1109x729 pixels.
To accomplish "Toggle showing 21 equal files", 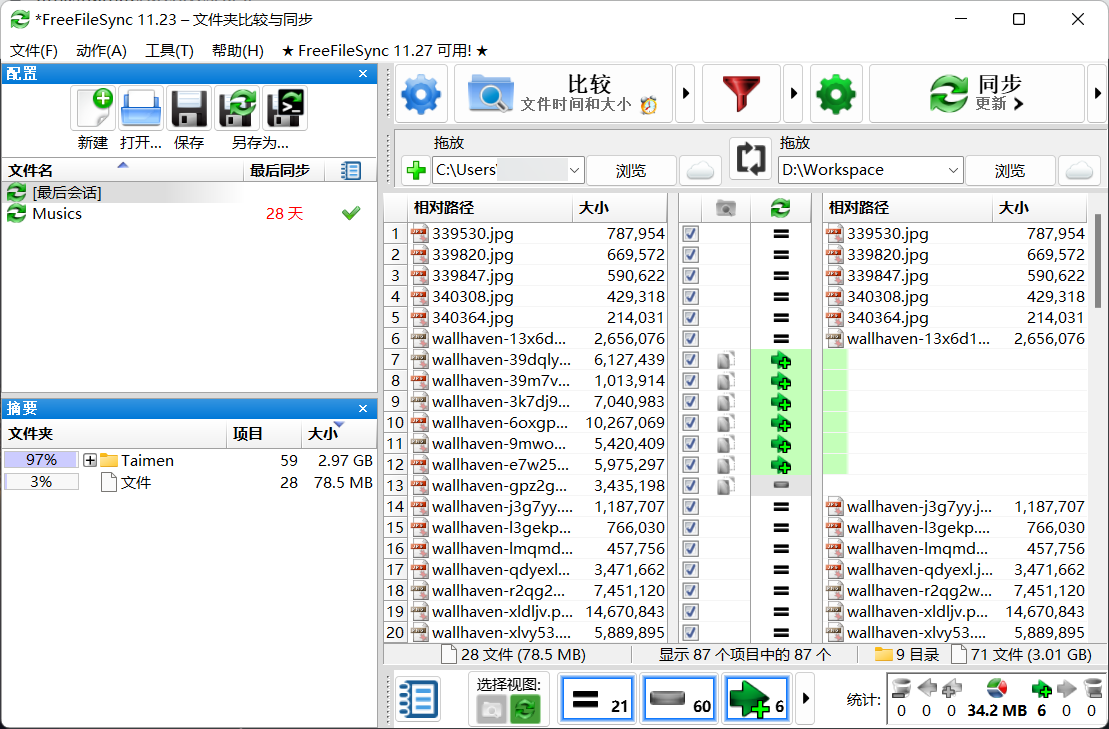I will click(x=598, y=699).
